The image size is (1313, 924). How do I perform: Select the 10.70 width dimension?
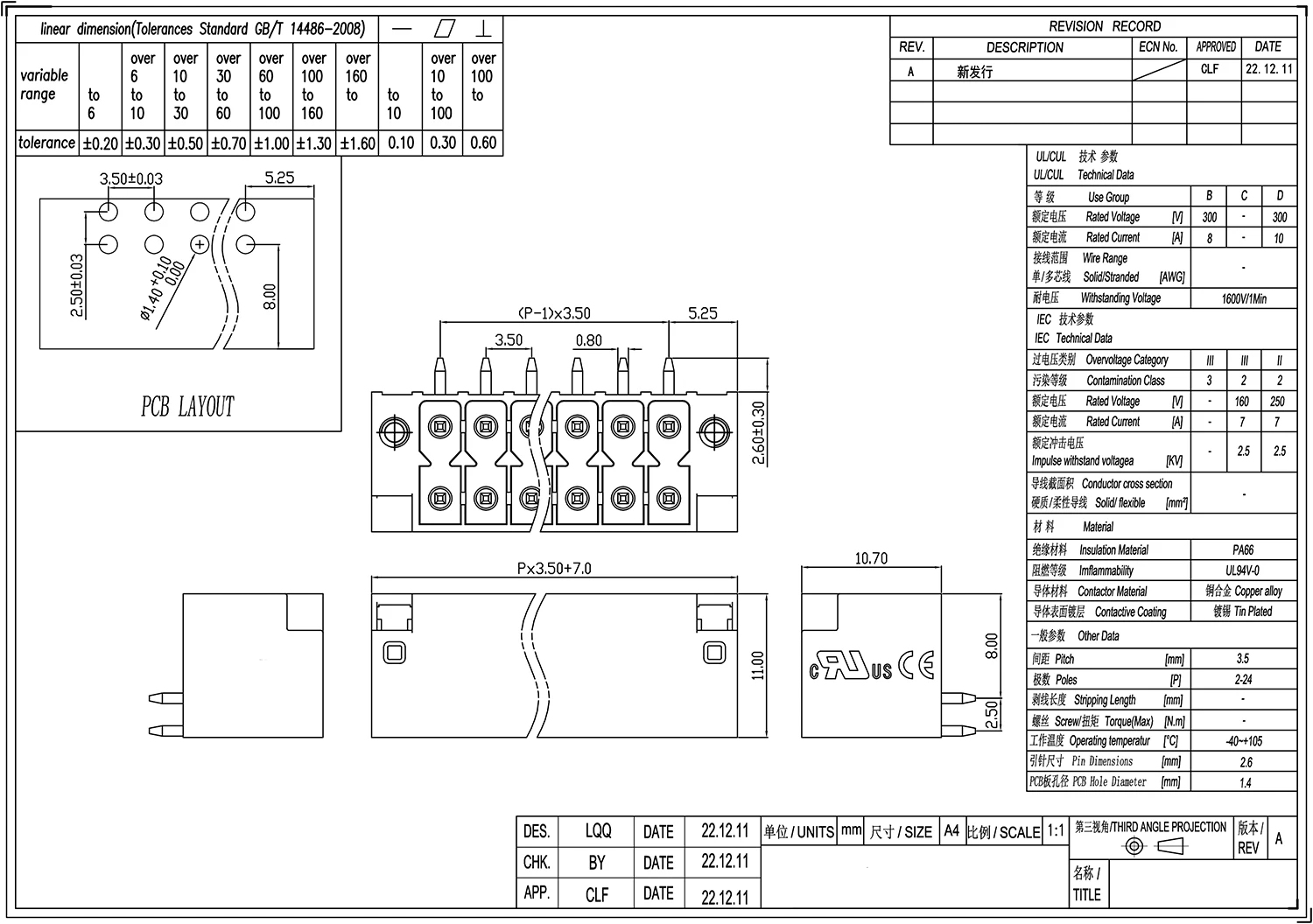[x=870, y=558]
